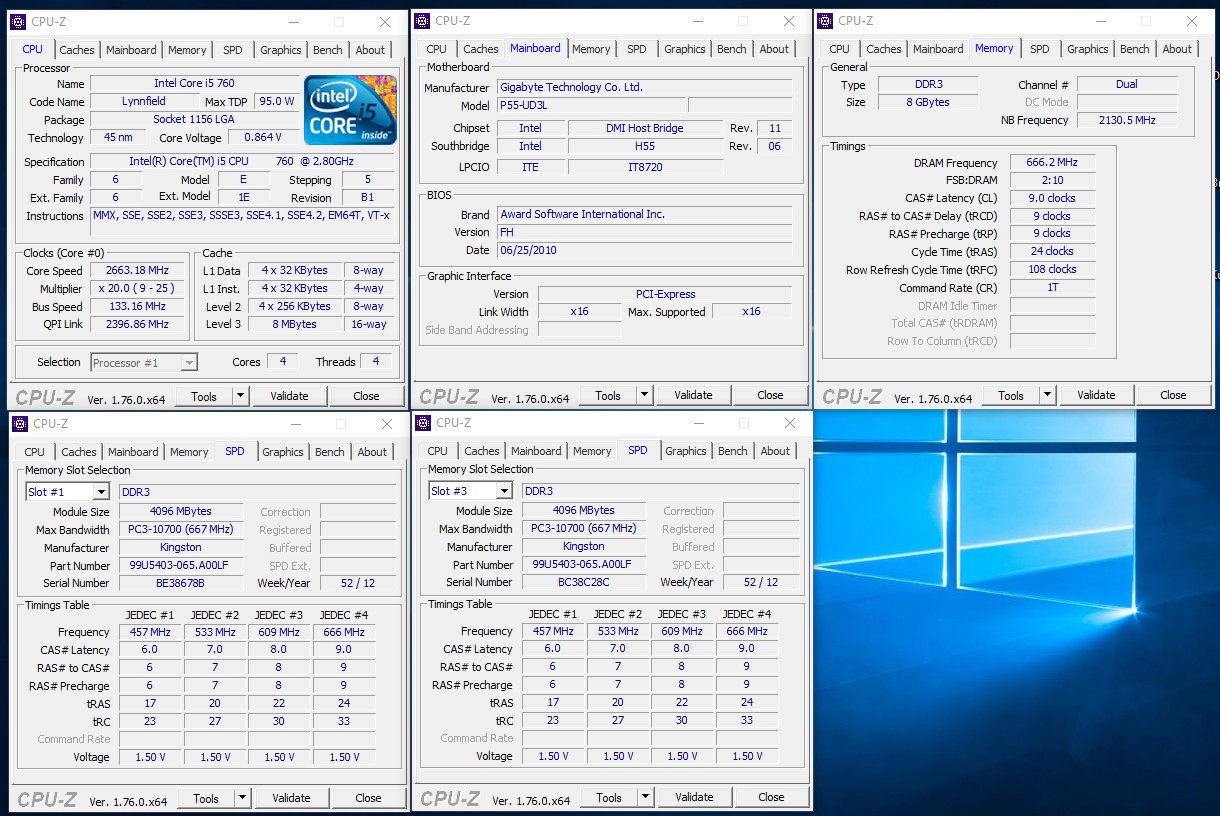Click the Close button at the bottom of the Mainboard window
1220x816 pixels.
tap(770, 395)
